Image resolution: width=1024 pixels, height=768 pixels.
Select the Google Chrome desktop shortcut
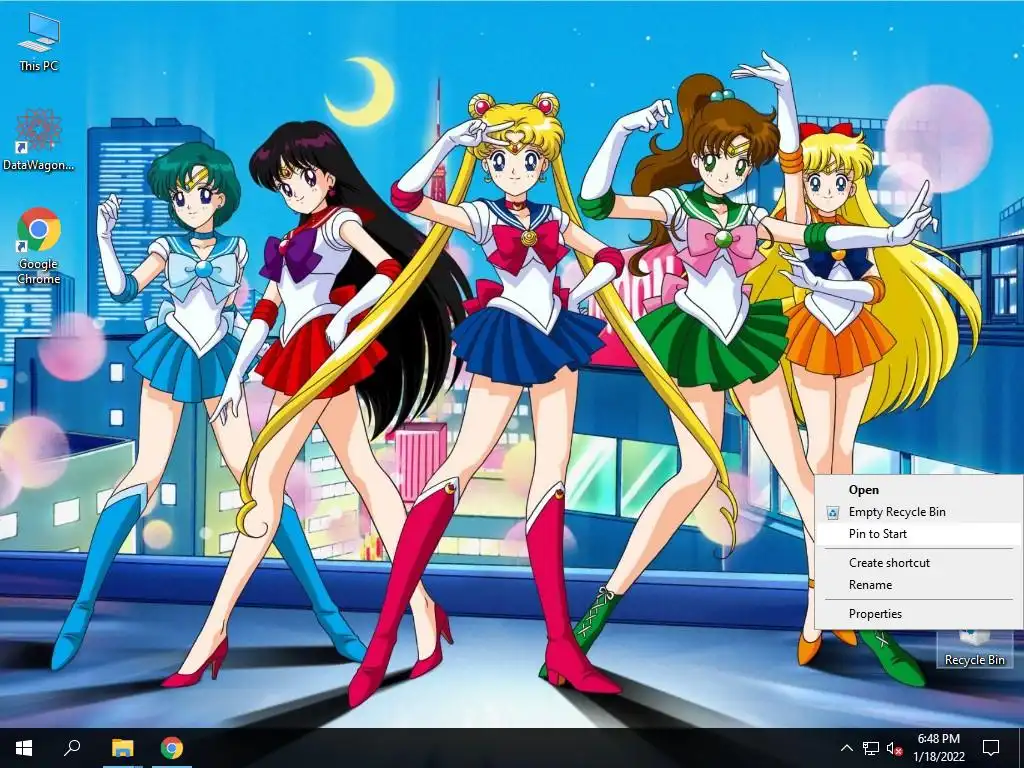point(39,246)
